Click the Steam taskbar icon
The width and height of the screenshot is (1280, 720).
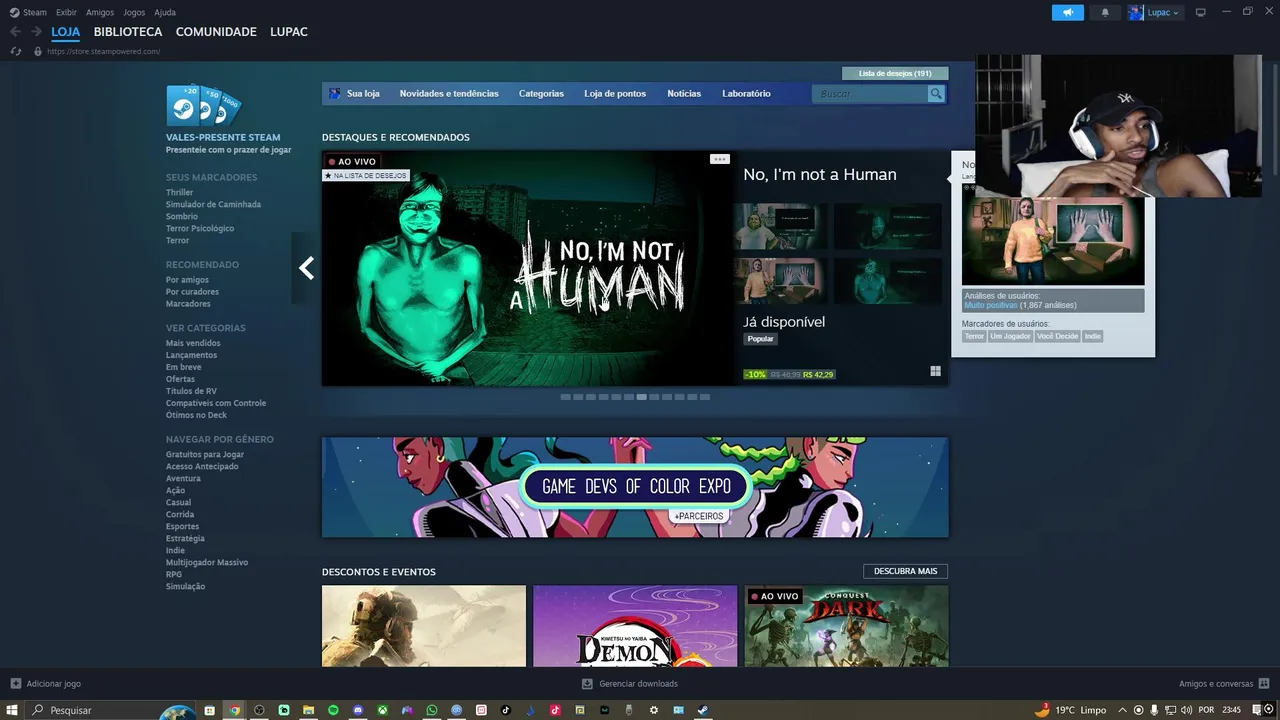[x=703, y=710]
